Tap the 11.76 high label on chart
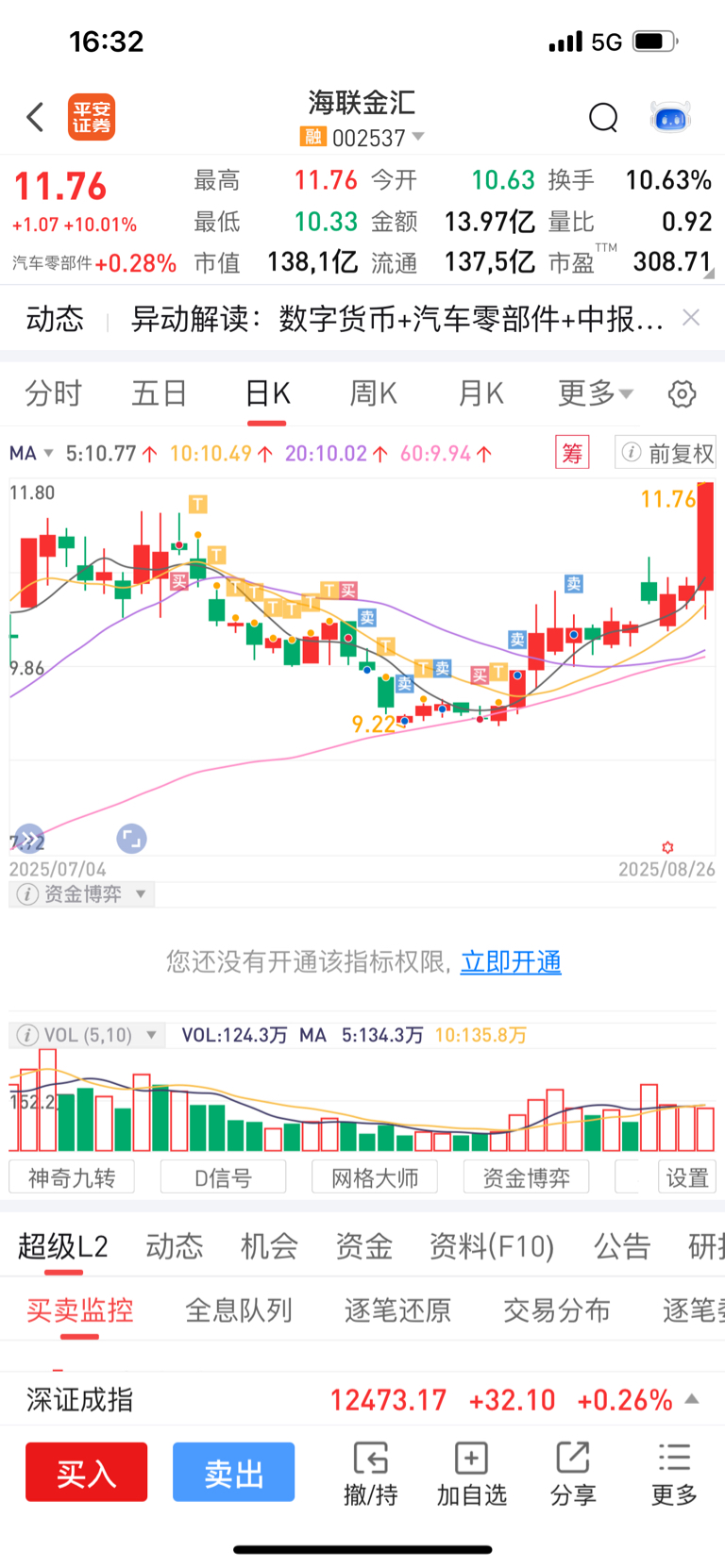This screenshot has width=725, height=1568. point(668,499)
